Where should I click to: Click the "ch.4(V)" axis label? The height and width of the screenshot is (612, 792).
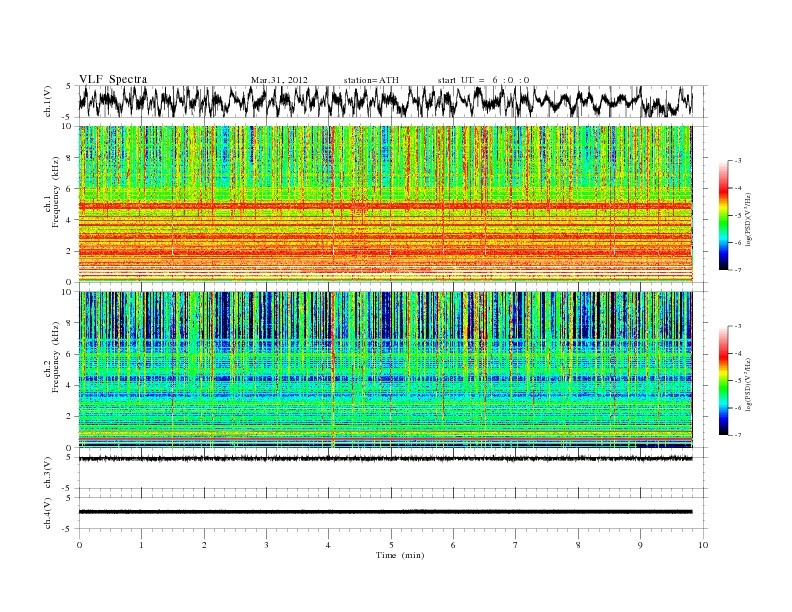click(x=48, y=514)
